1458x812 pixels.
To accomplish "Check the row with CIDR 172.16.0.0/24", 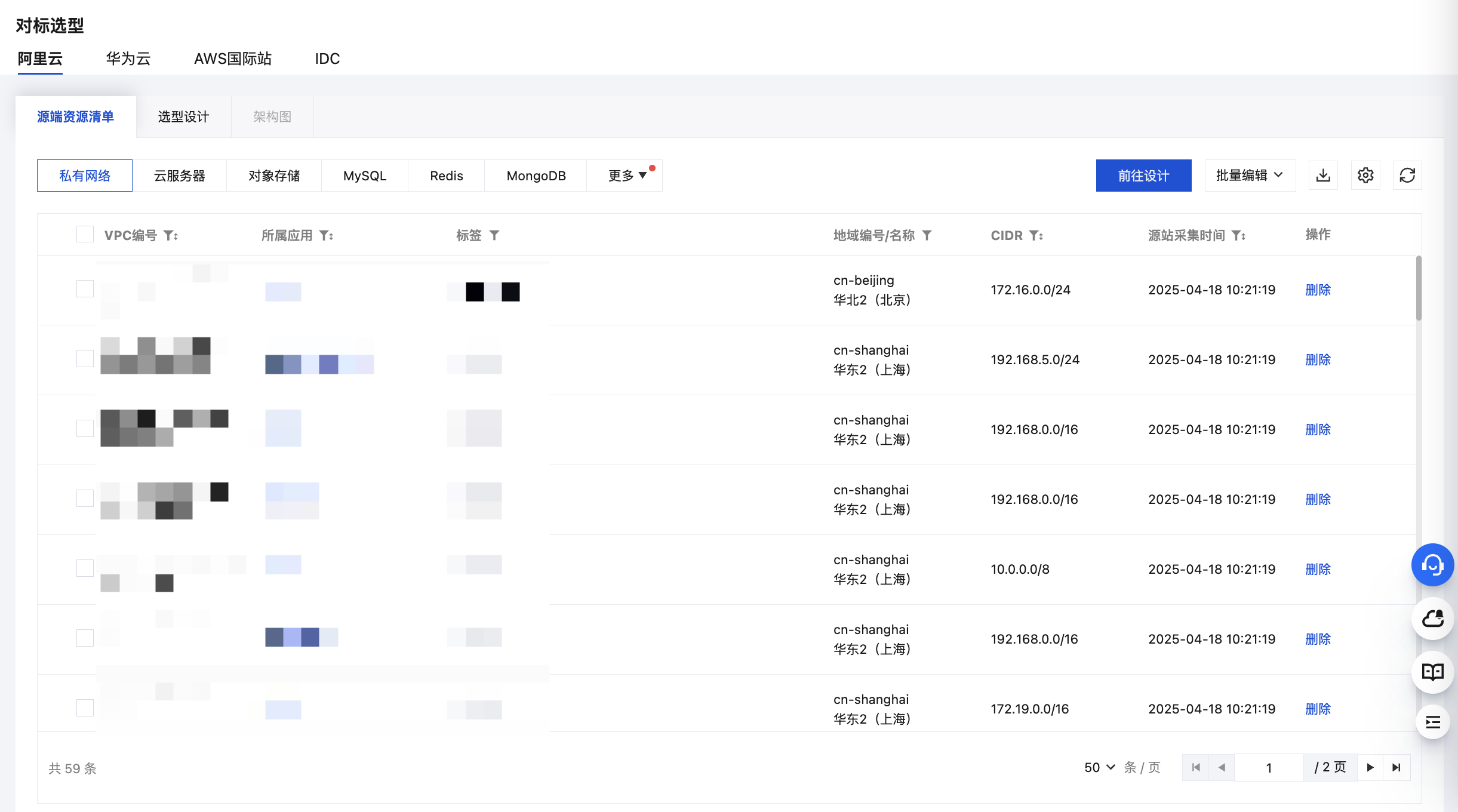I will [85, 289].
